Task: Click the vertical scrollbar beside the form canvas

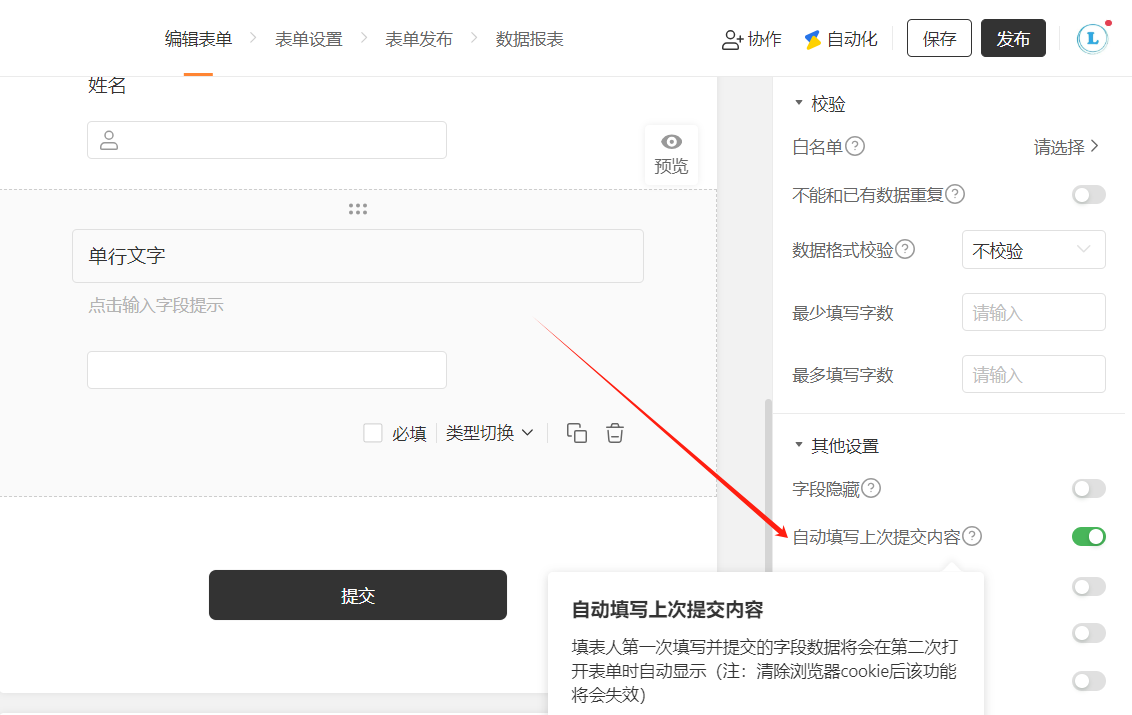Action: 768,484
